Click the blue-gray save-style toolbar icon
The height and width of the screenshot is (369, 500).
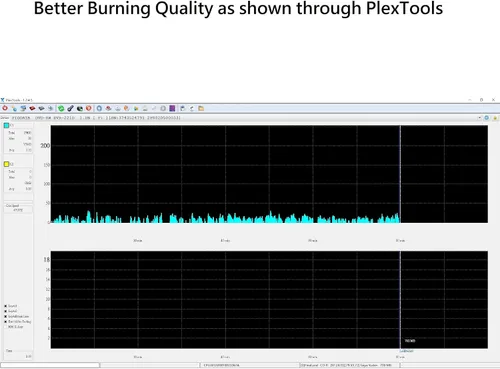tap(183, 108)
